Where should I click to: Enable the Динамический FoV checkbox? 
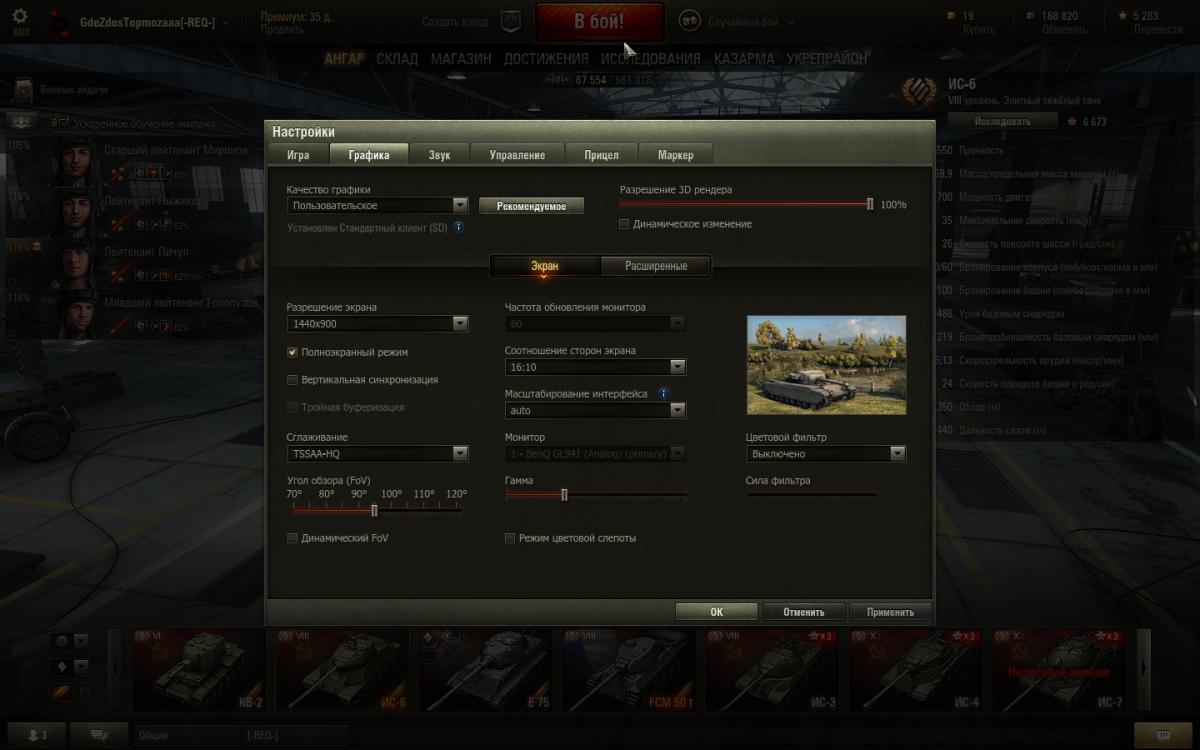click(x=292, y=538)
